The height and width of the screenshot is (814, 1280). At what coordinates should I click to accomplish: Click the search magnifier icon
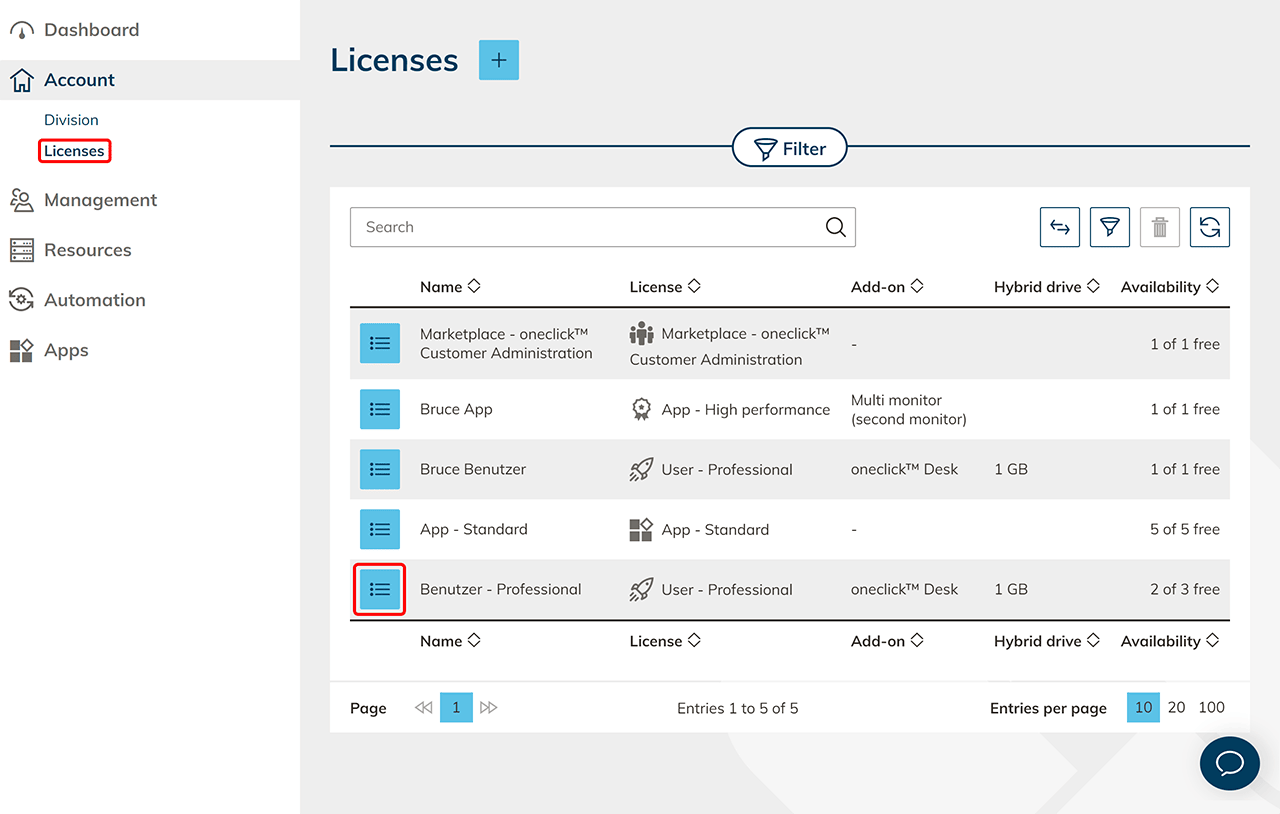coord(835,227)
